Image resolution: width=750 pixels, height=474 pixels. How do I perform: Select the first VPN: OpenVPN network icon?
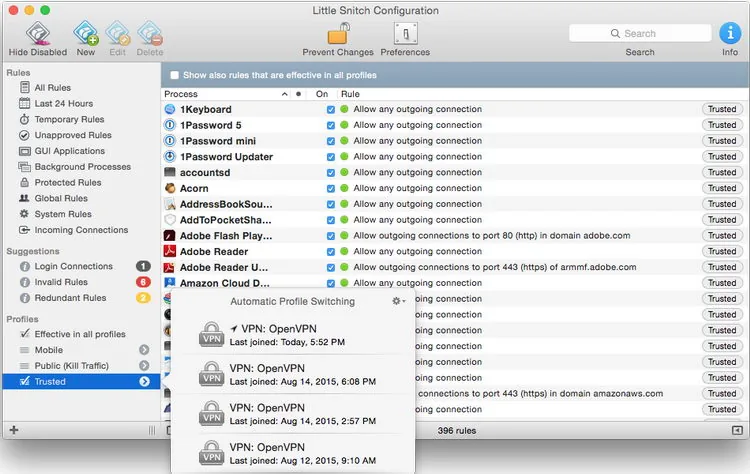tap(211, 334)
